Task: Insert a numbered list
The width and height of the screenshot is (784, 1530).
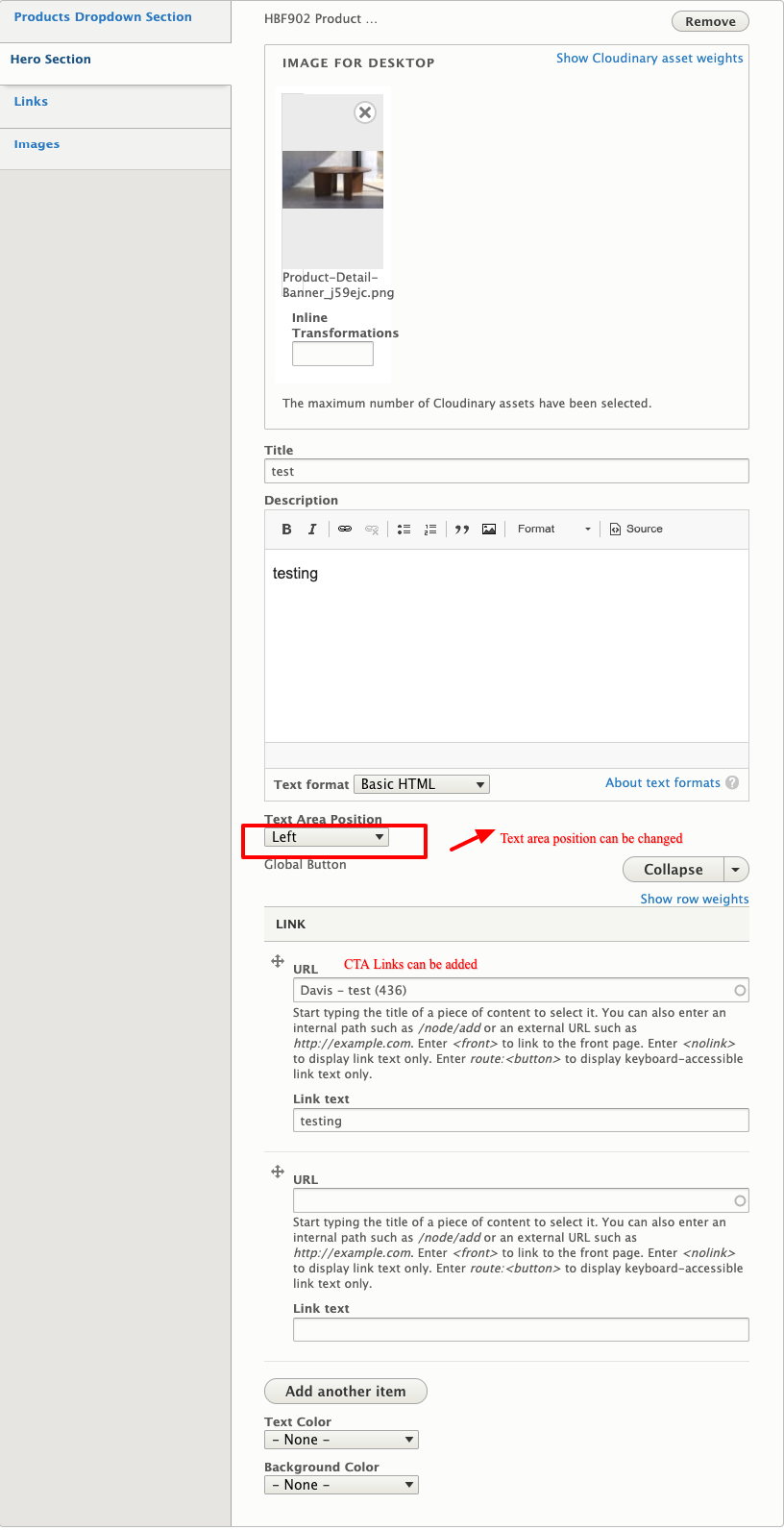Action: [x=430, y=530]
